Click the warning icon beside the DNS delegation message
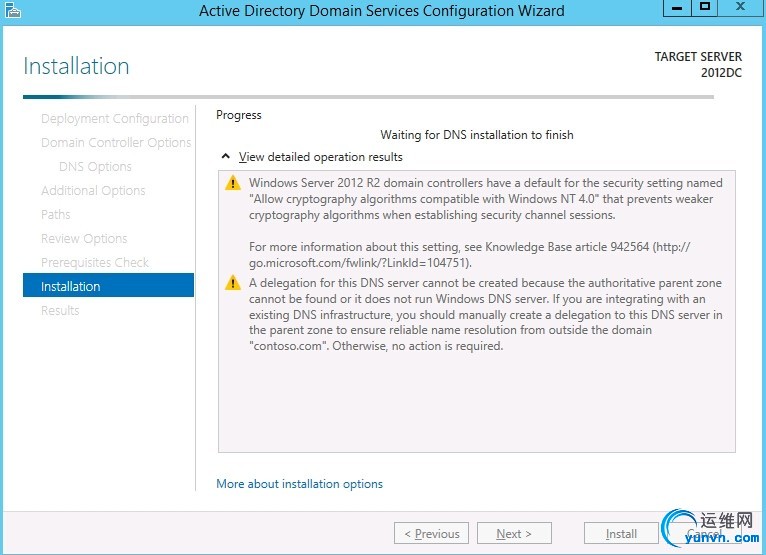The width and height of the screenshot is (766, 555). pos(233,283)
